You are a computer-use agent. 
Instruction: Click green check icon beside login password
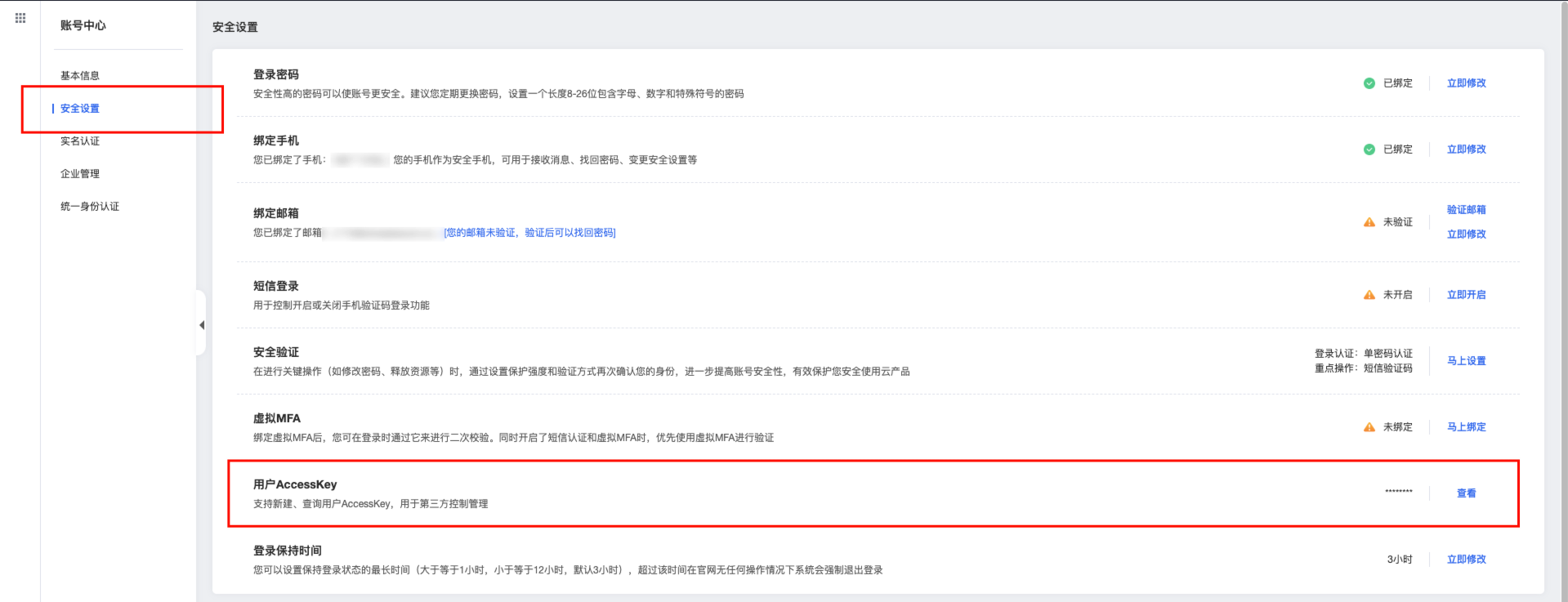click(x=1369, y=83)
